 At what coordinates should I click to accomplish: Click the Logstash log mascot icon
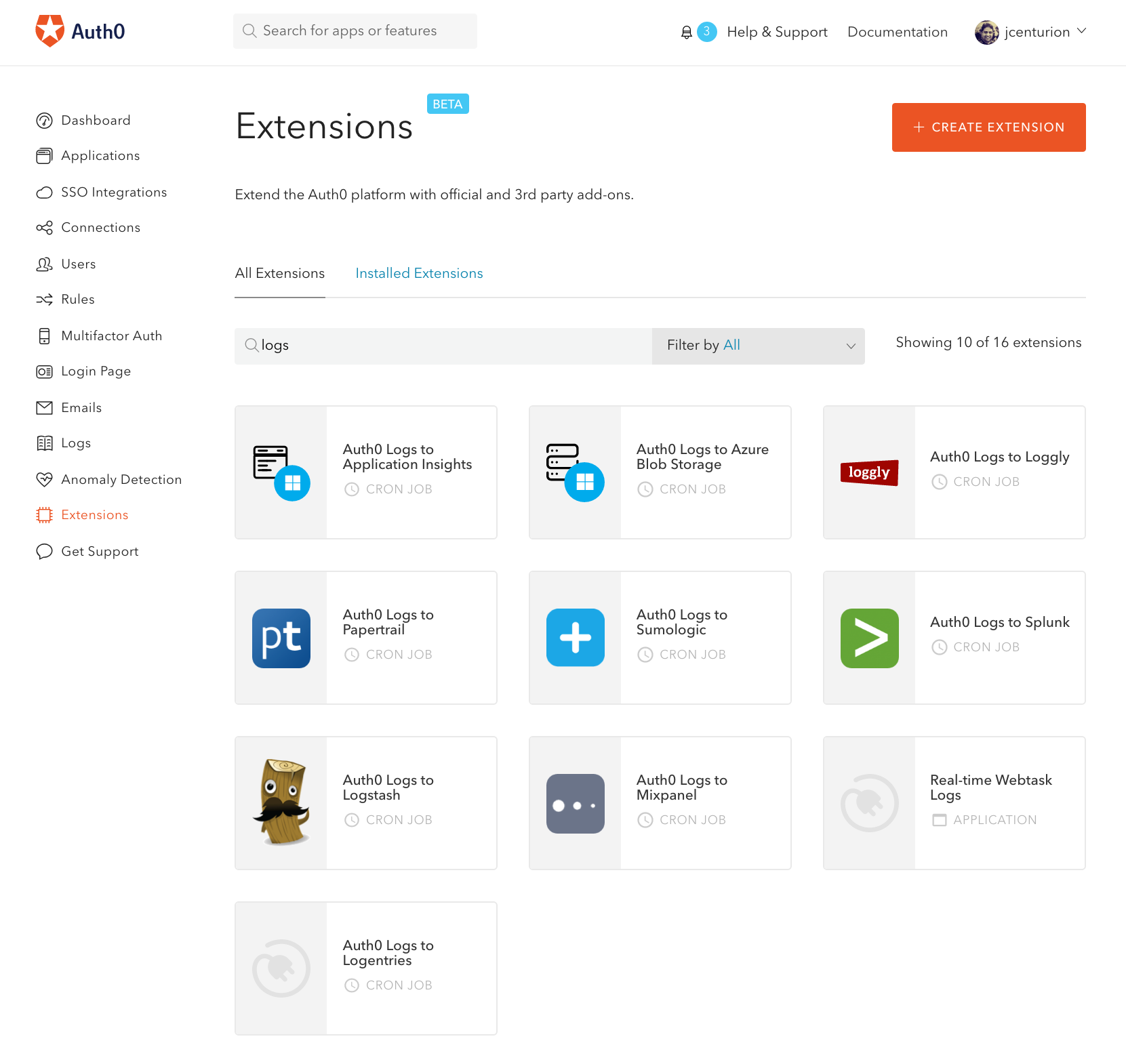(x=281, y=802)
